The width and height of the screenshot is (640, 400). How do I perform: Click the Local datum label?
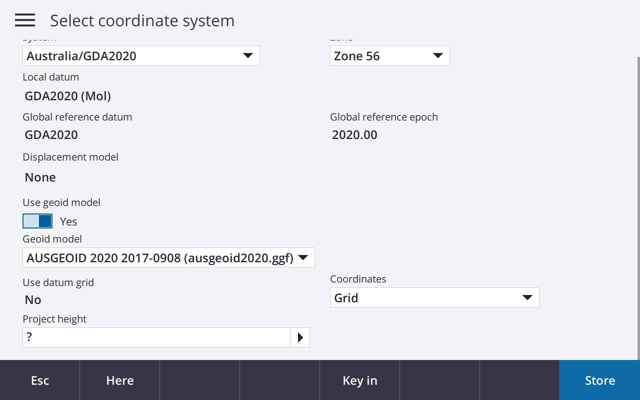[x=51, y=77]
